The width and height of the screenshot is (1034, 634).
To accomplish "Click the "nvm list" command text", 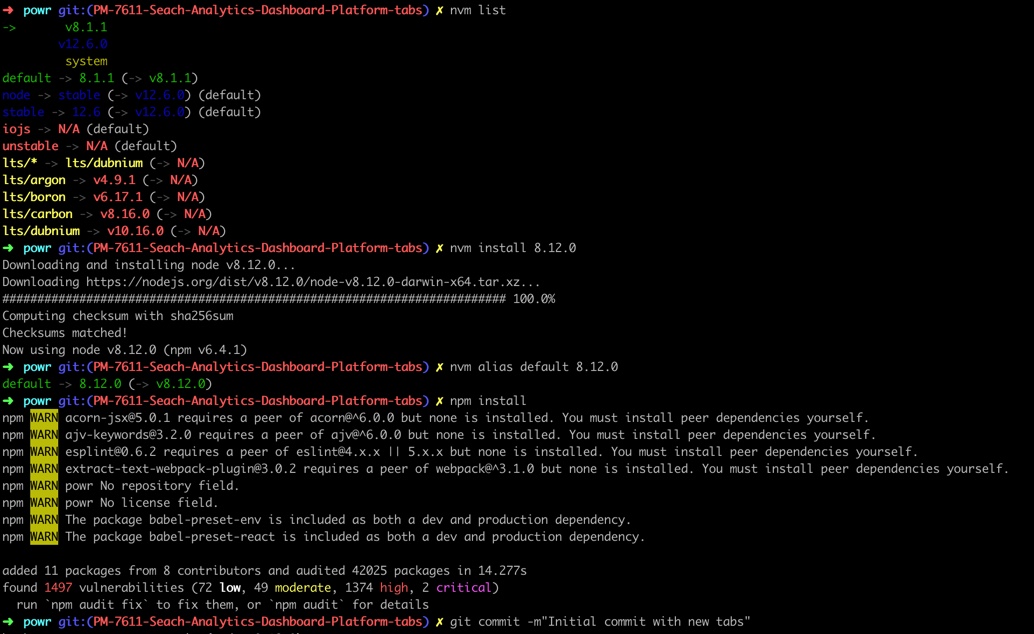I will [478, 10].
